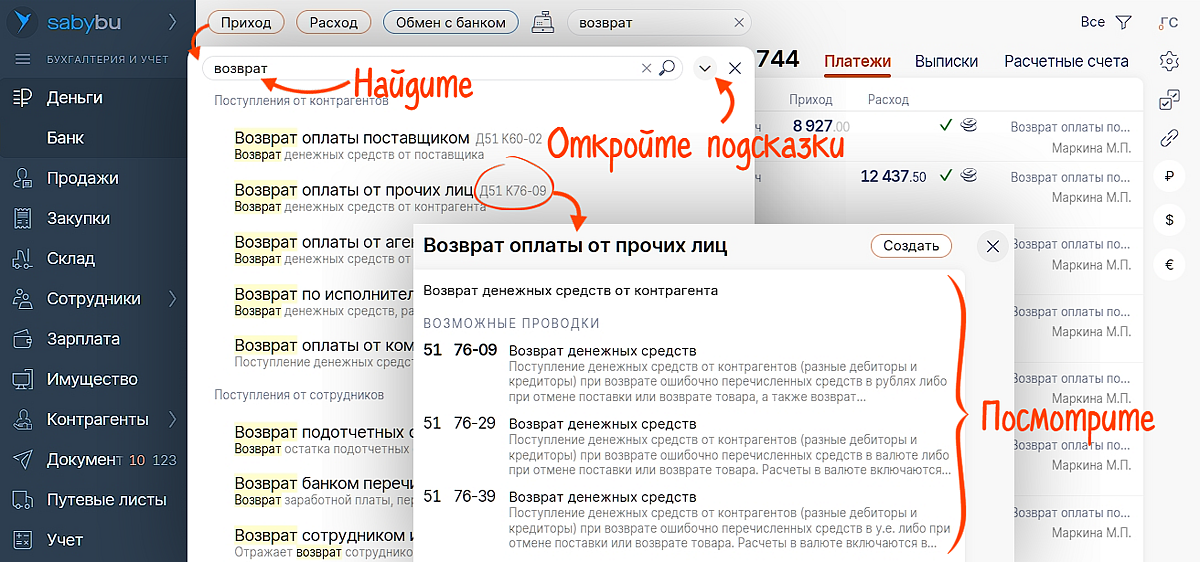Click the Обмен с банком button
1200x562 pixels.
[x=451, y=22]
